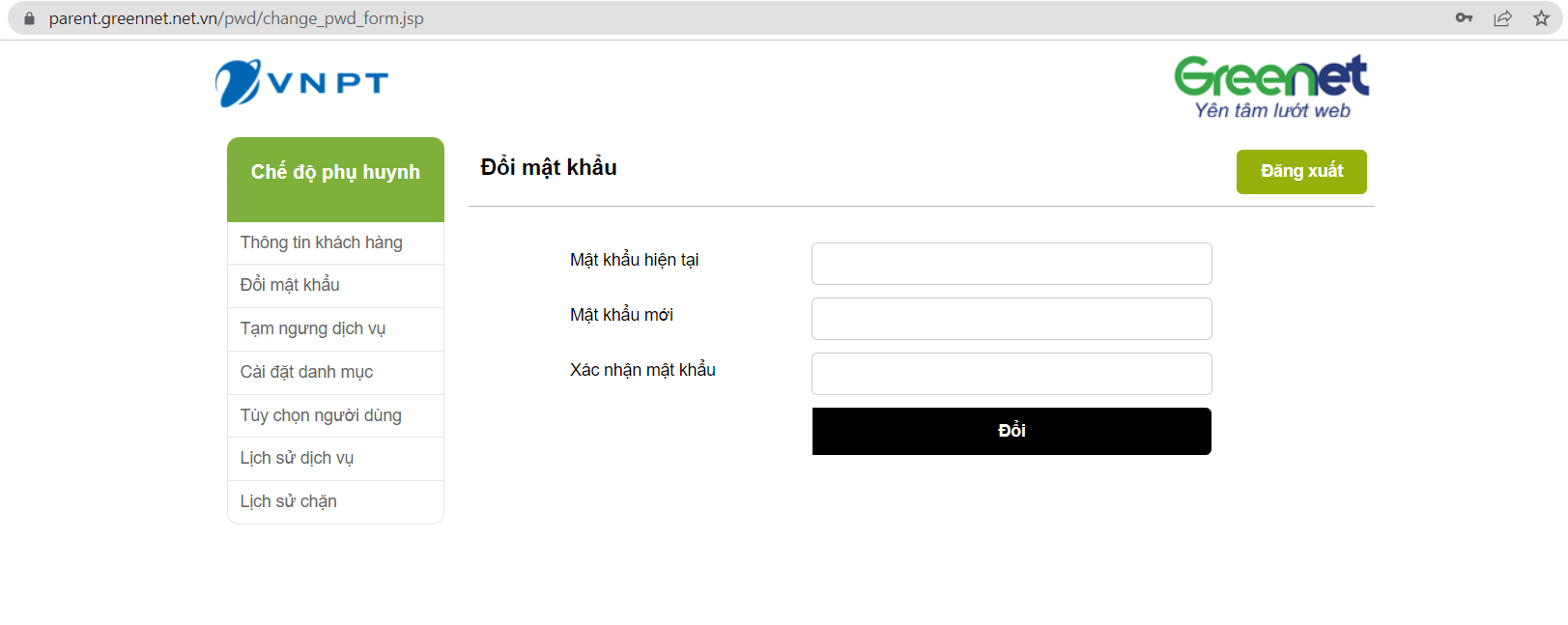The width and height of the screenshot is (1568, 625).
Task: Open the saved passwords key icon
Action: 1464,18
